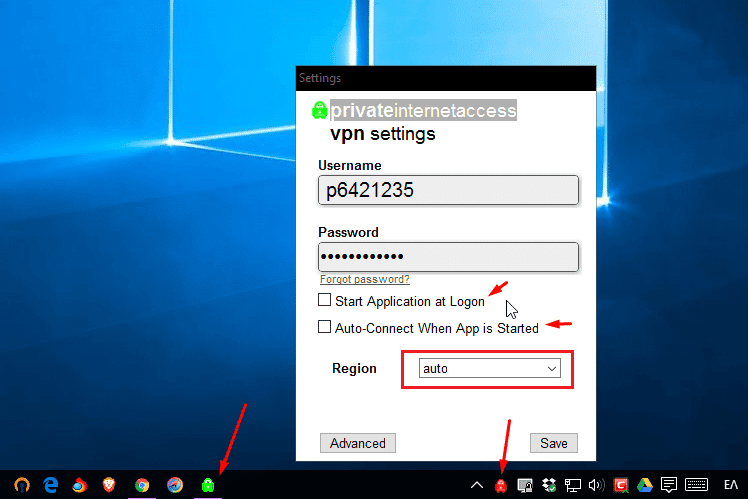Open the Google Drive tray icon
748x499 pixels.
pyautogui.click(x=645, y=486)
